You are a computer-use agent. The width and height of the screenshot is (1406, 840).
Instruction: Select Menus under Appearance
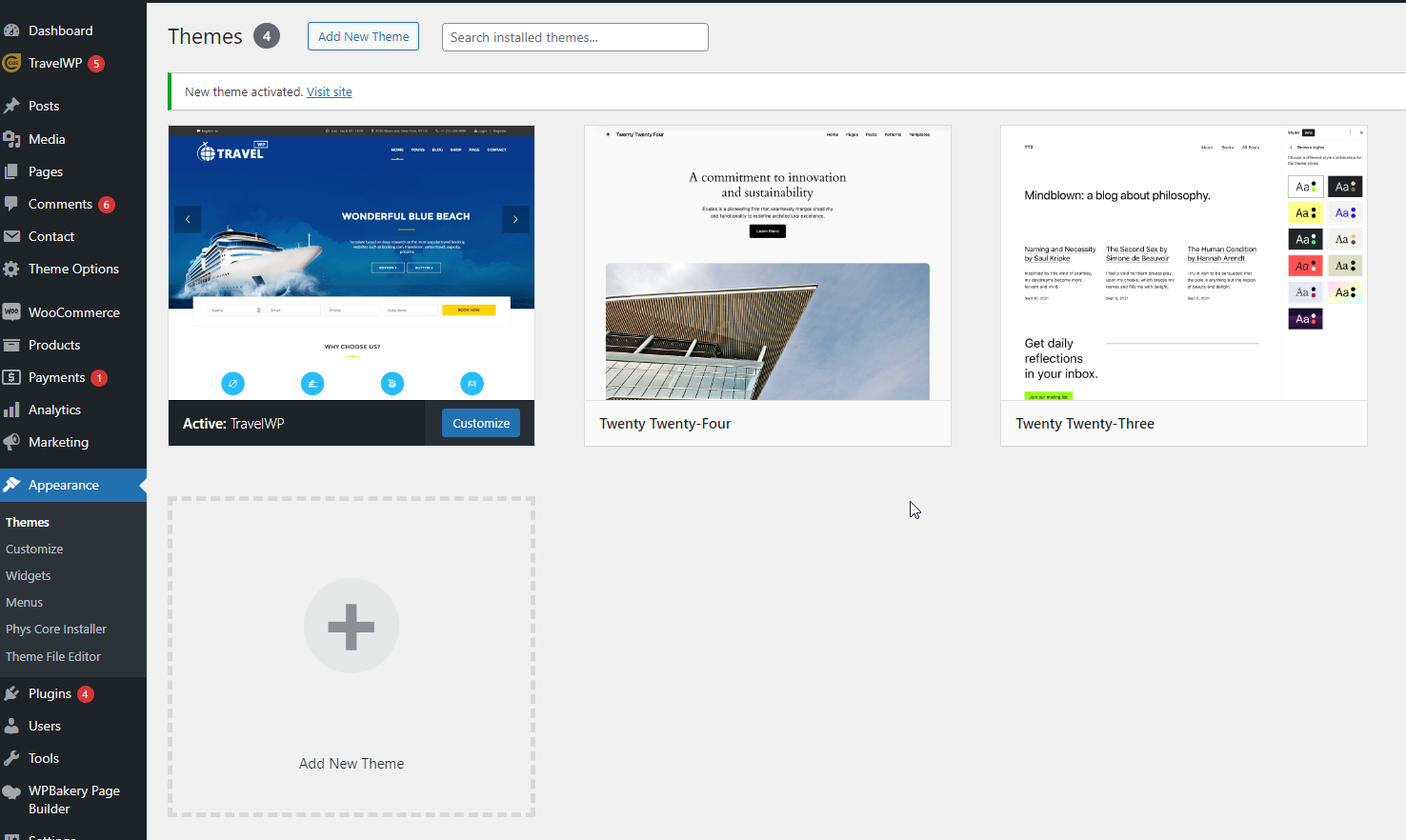pyautogui.click(x=25, y=602)
